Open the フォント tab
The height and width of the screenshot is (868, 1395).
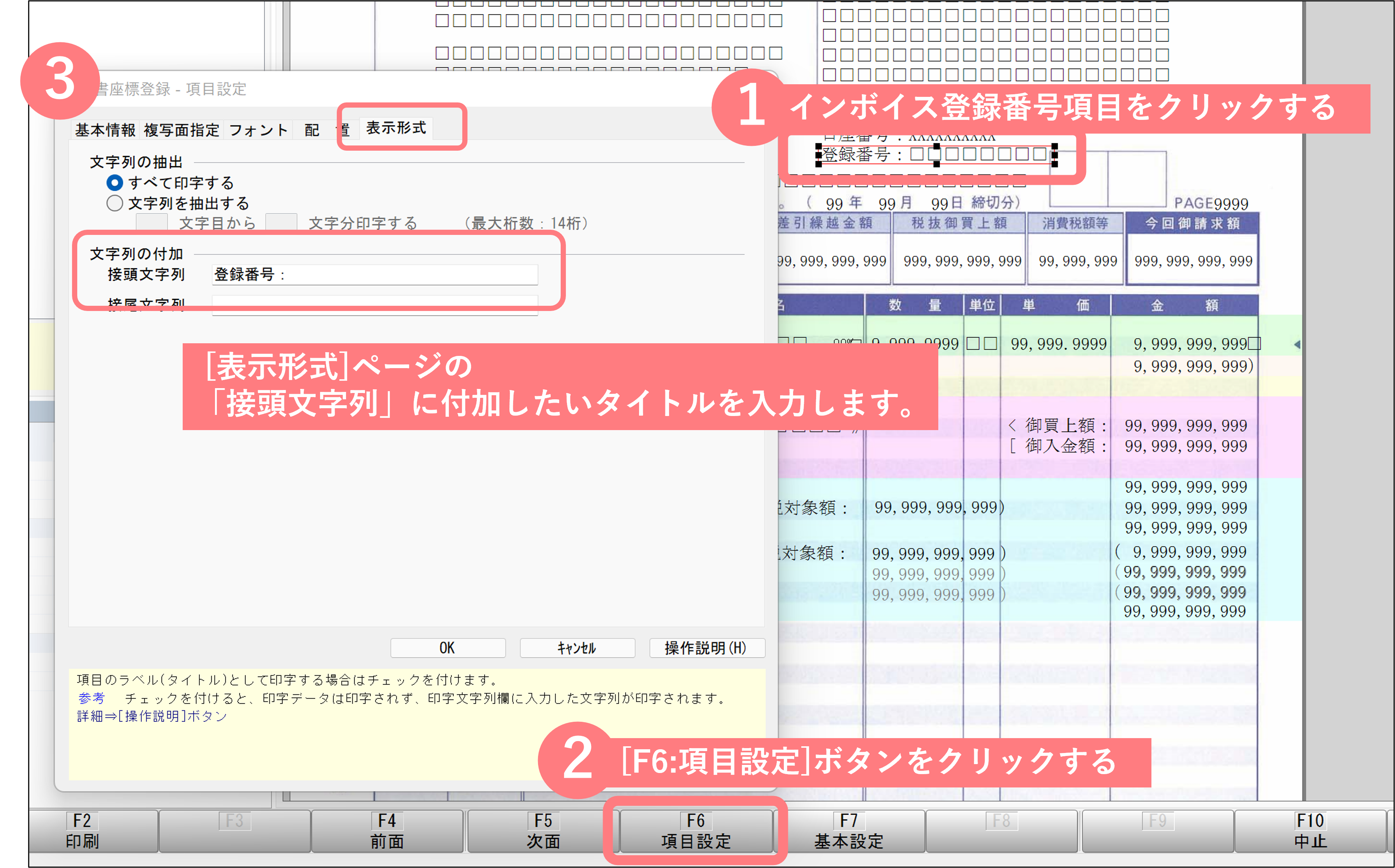(x=258, y=130)
